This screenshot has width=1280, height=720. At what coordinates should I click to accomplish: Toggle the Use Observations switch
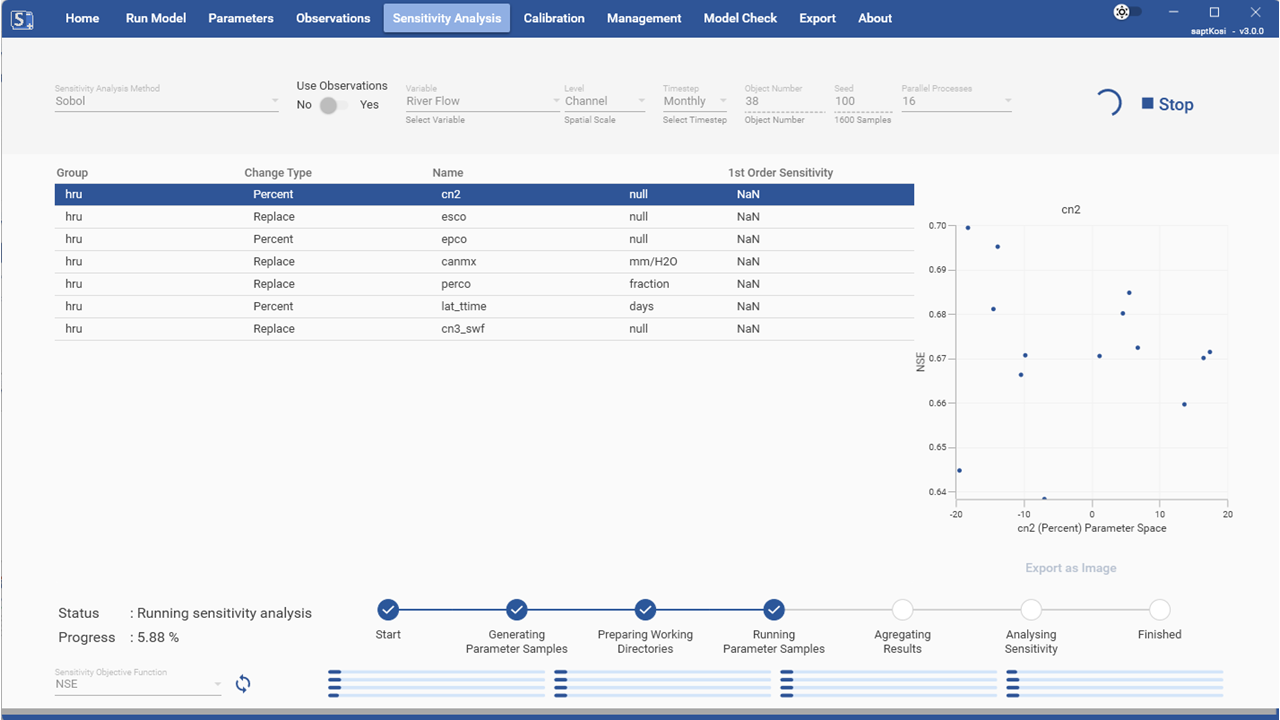tap(335, 105)
